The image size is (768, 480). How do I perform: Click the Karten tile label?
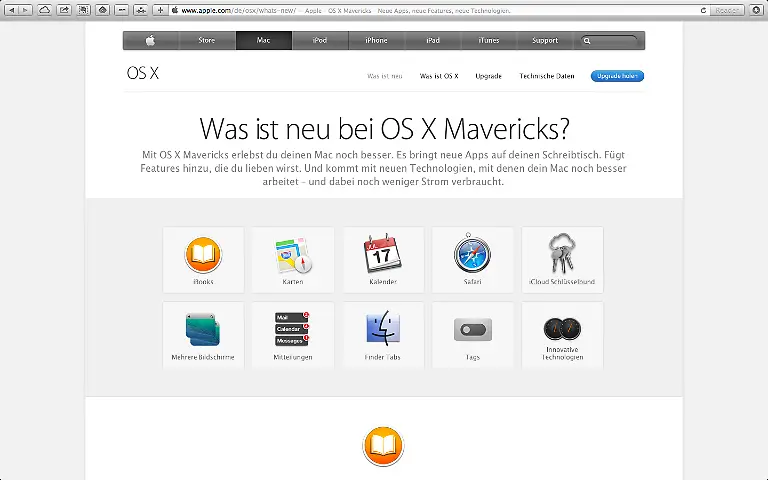[x=293, y=282]
